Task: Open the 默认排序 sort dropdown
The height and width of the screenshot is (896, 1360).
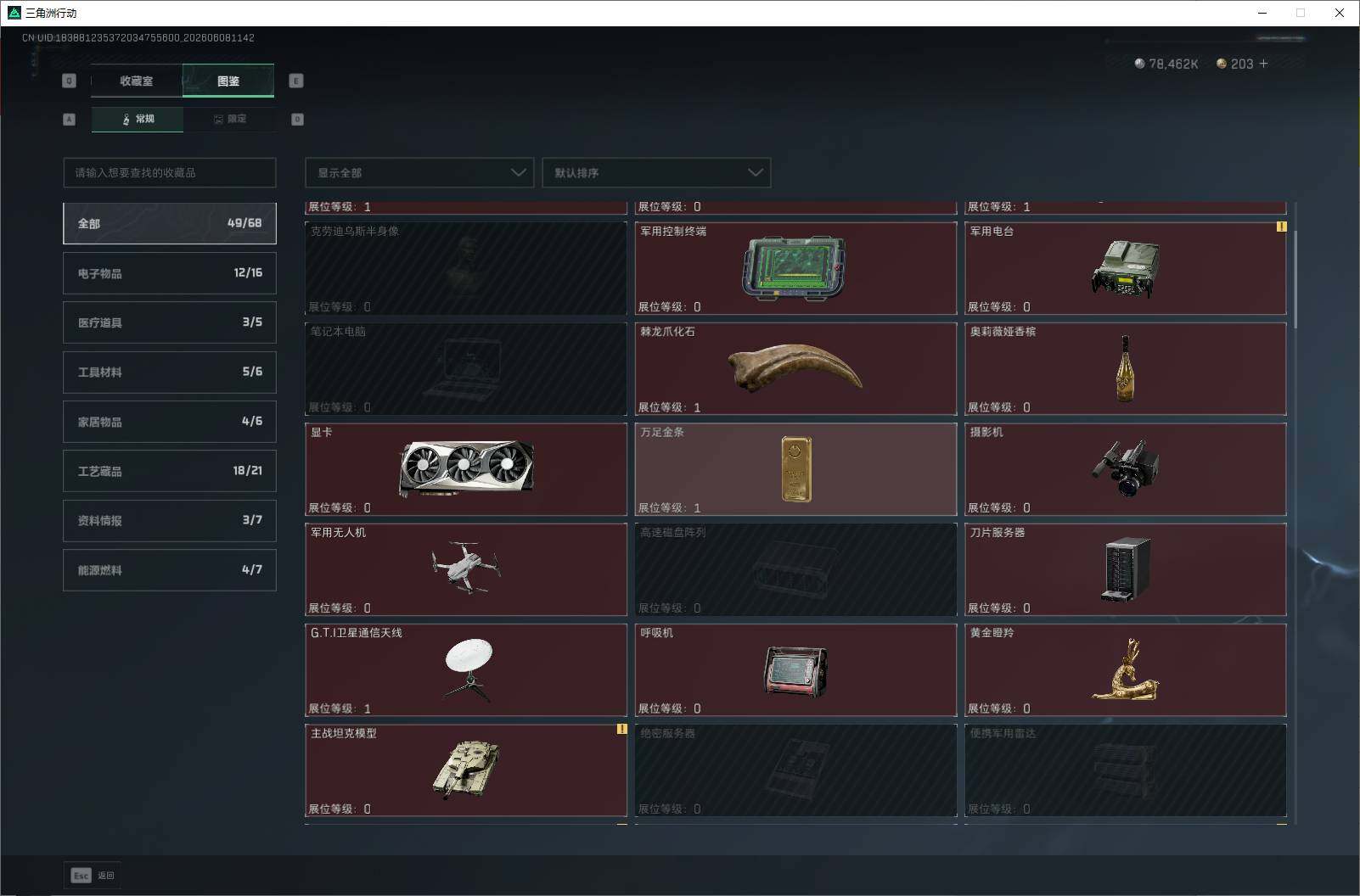Action: click(656, 172)
